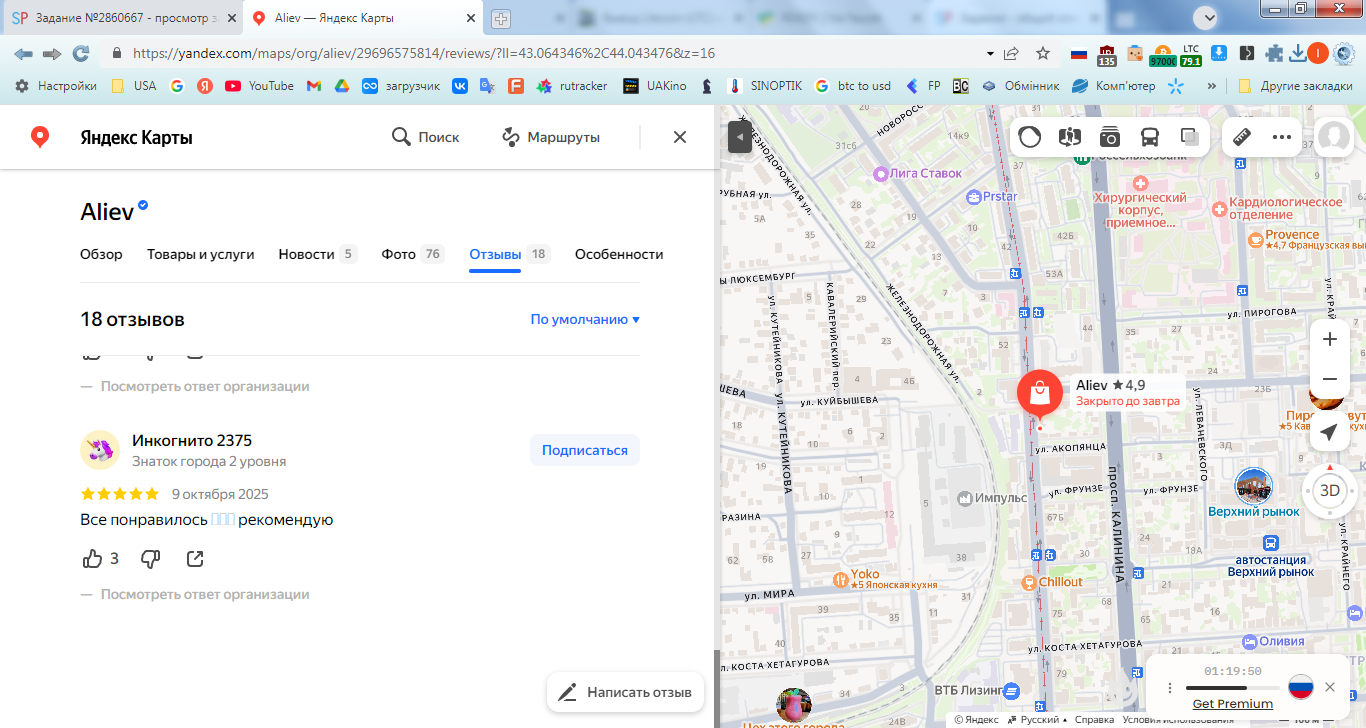Zoom out the map with minus
The image size is (1366, 728).
pos(1330,379)
